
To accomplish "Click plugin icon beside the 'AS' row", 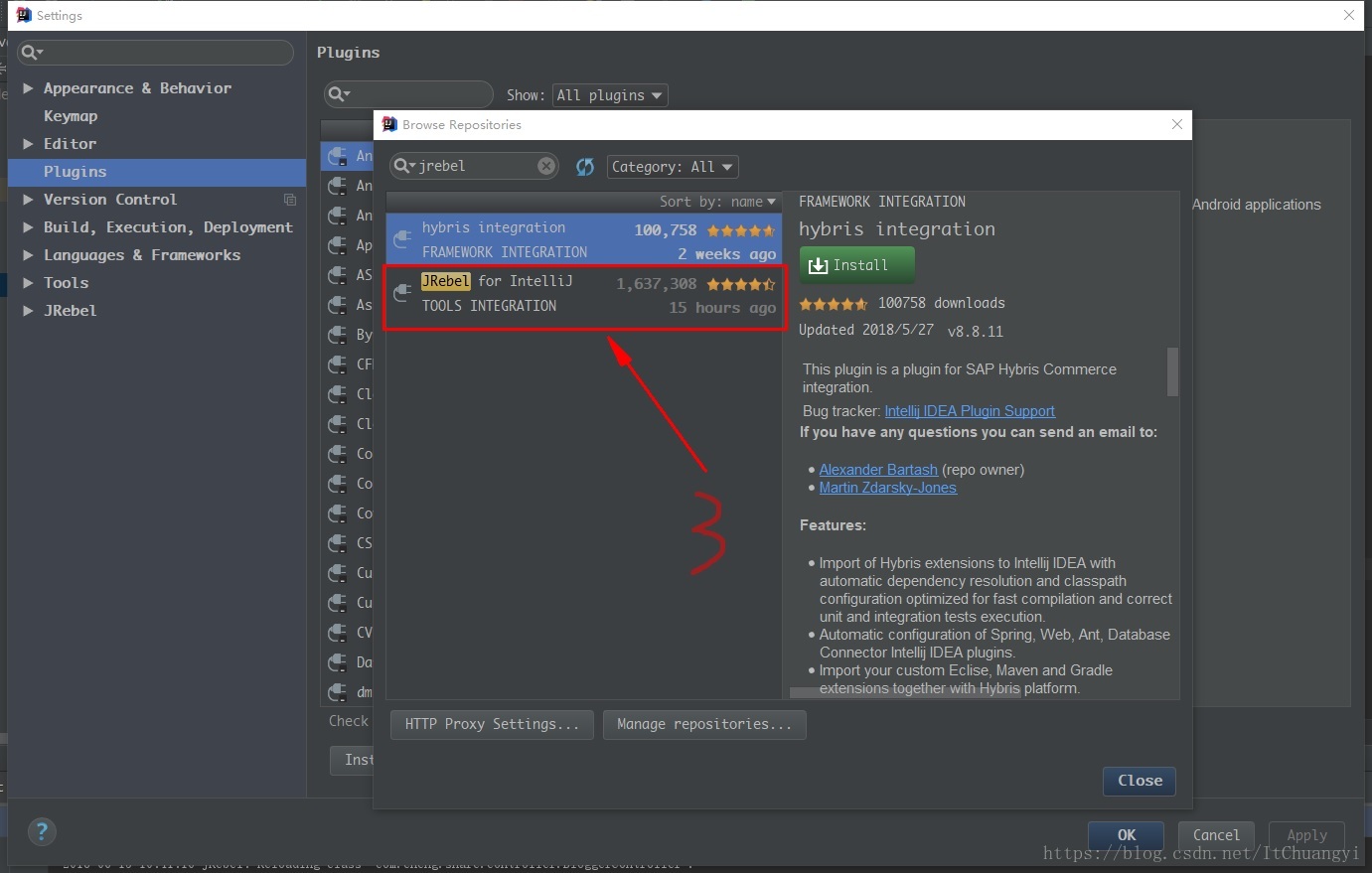I will click(338, 275).
